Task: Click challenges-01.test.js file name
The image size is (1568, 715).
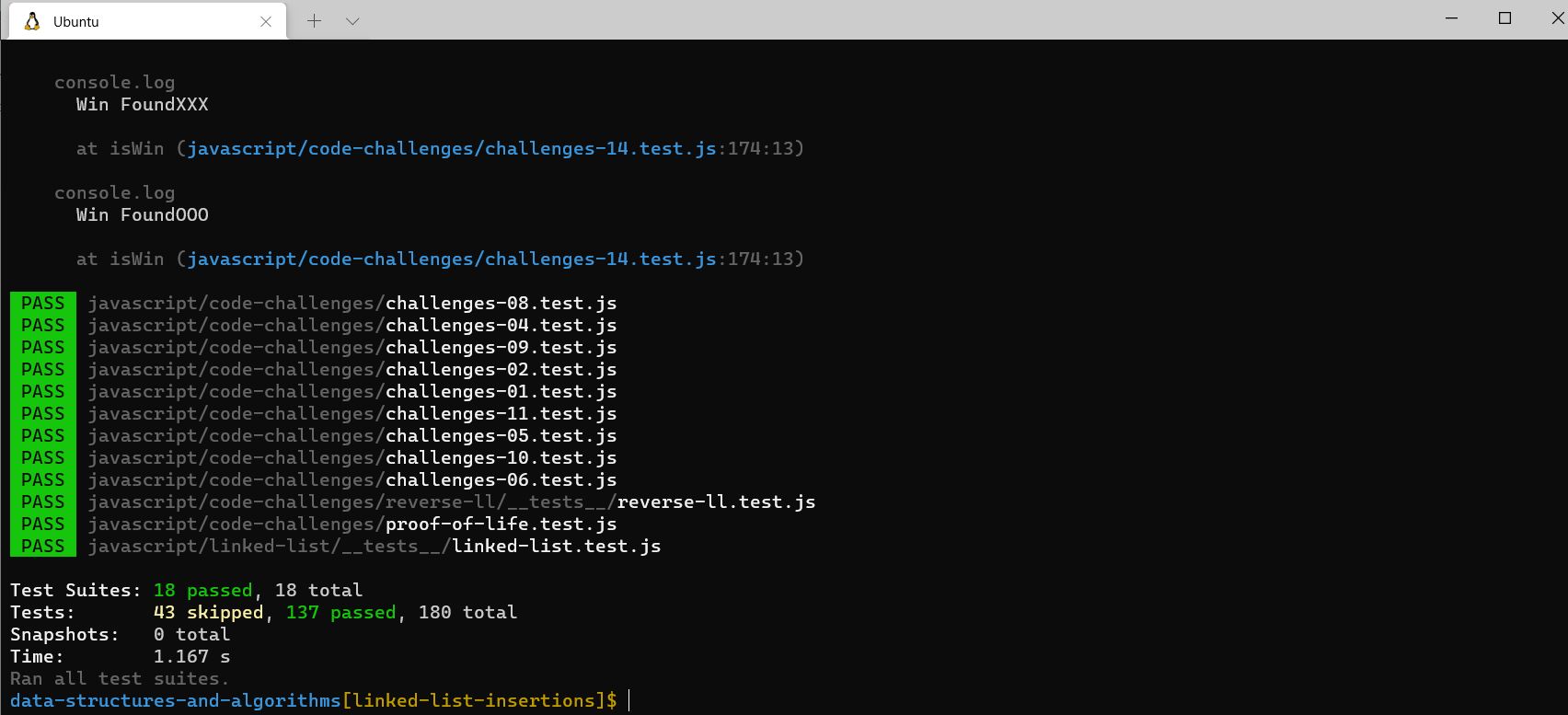Action: (x=501, y=391)
